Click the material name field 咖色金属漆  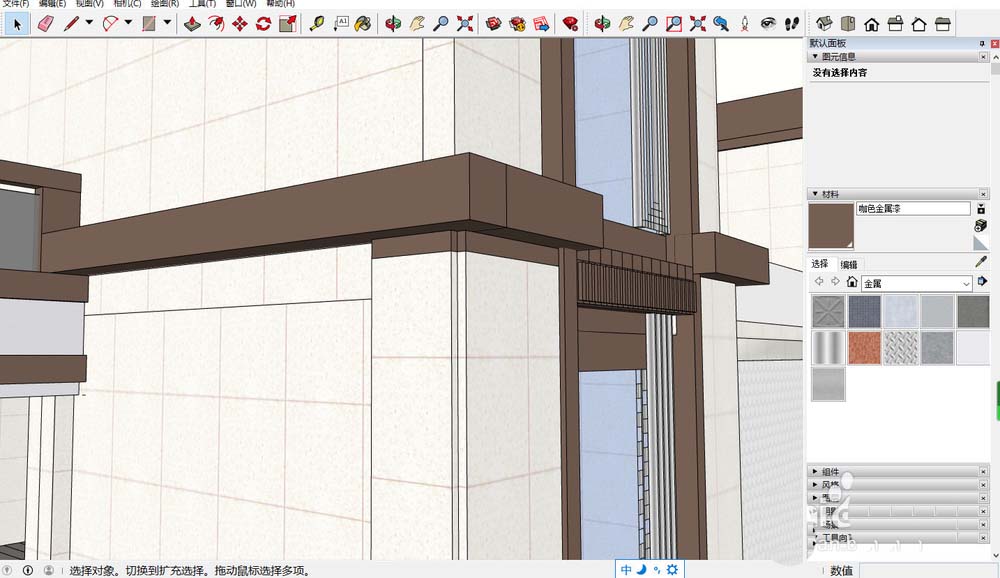point(913,209)
